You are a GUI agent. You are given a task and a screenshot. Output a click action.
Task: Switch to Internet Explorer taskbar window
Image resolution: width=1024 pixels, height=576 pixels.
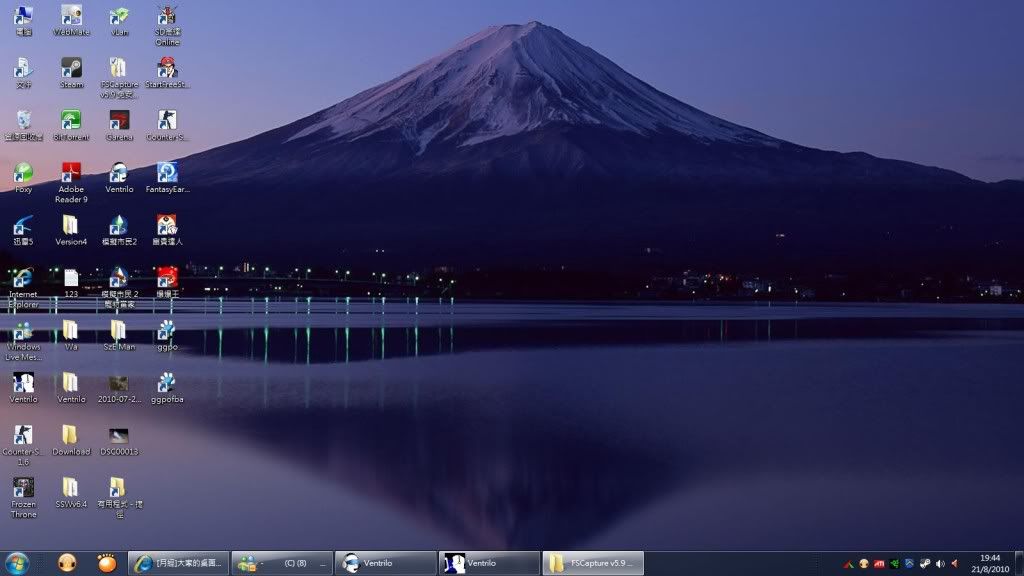pos(179,563)
